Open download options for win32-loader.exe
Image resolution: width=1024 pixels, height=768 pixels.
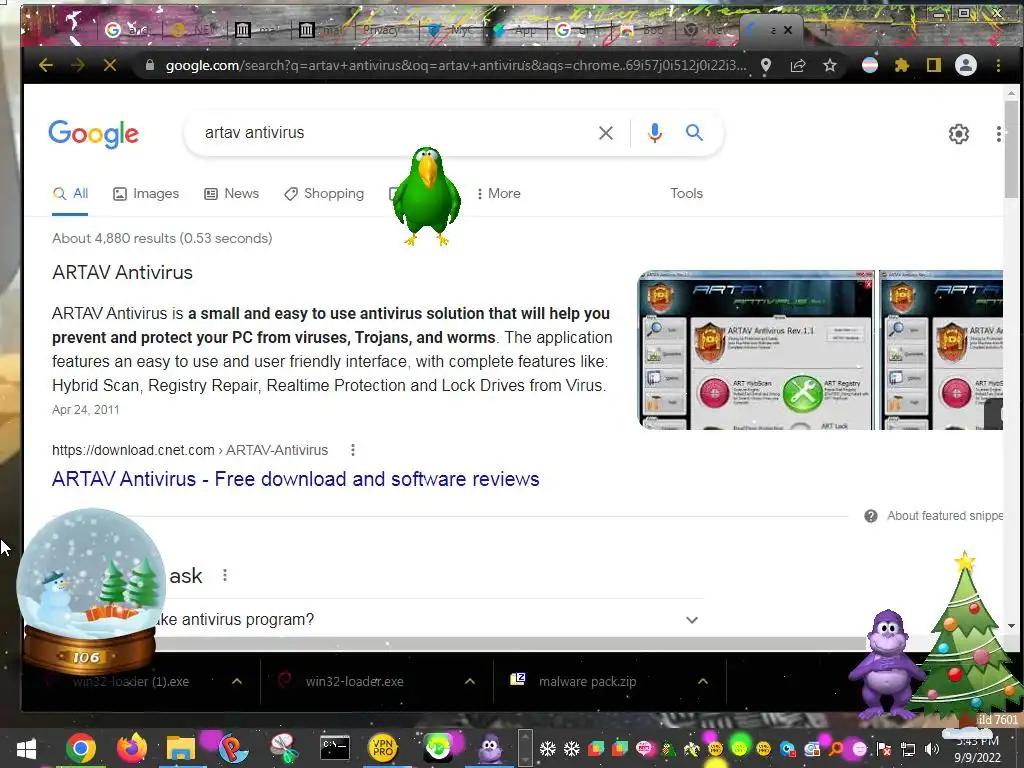(x=470, y=681)
